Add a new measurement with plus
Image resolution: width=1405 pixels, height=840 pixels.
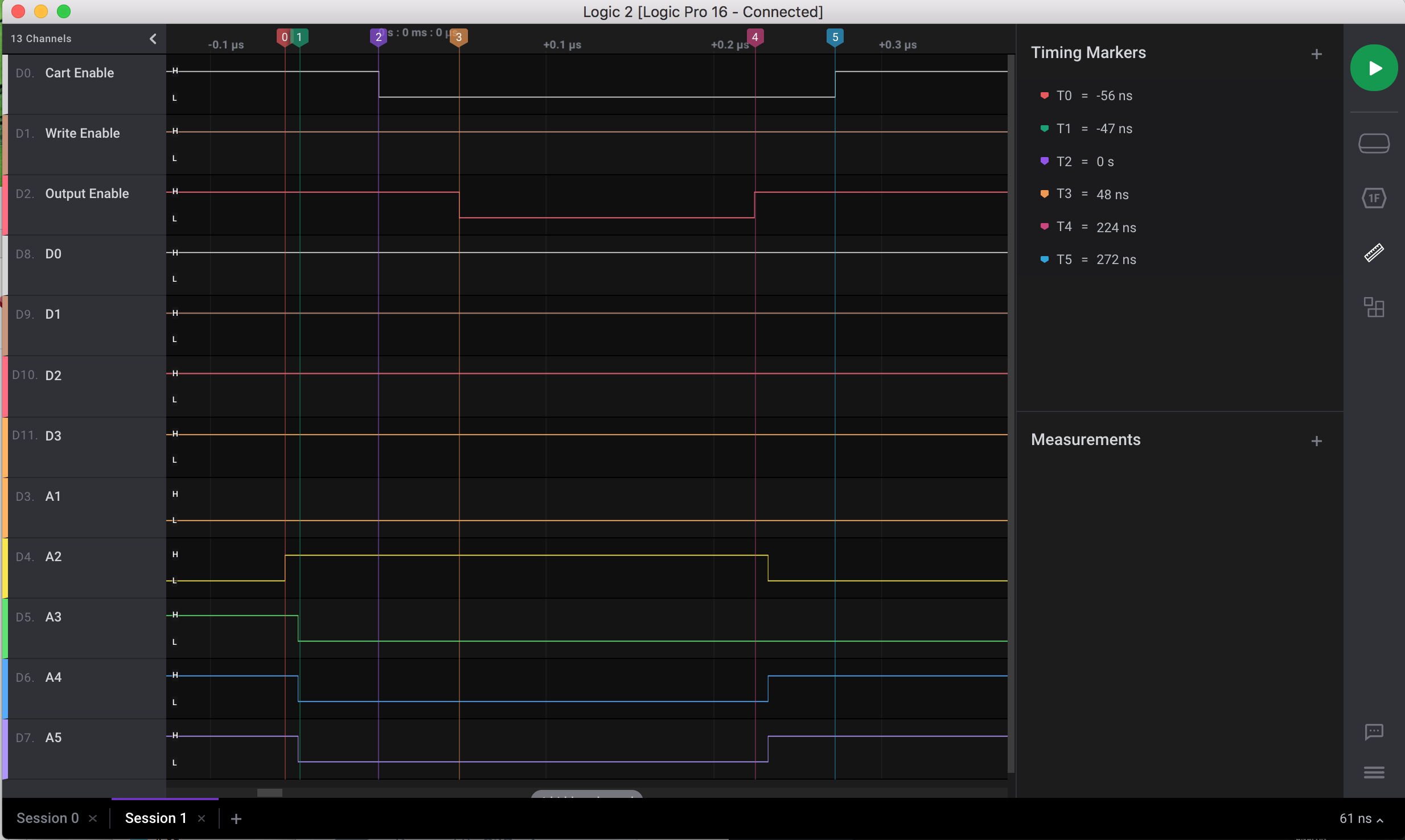point(1316,441)
